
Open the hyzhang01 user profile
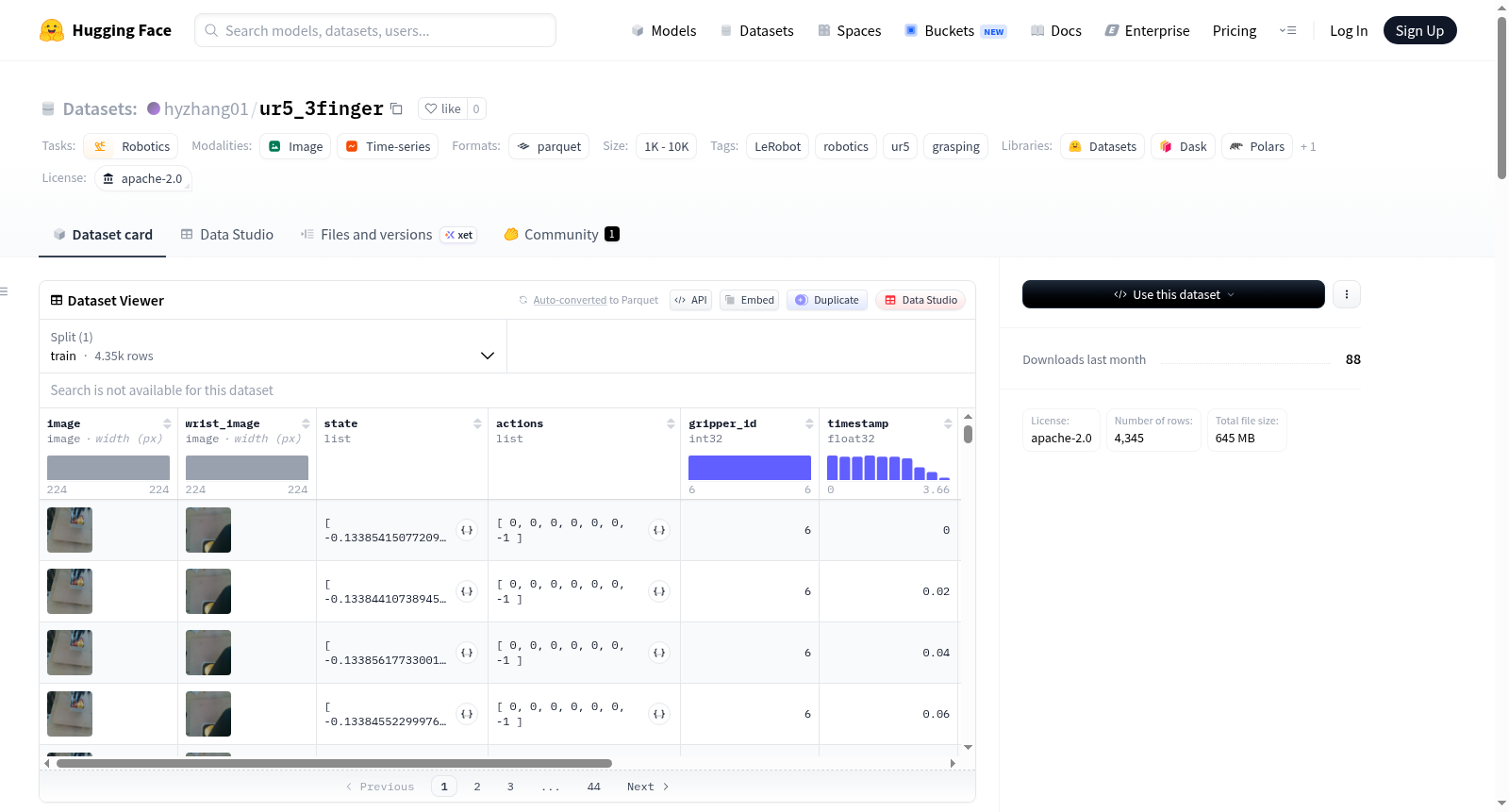(x=206, y=108)
